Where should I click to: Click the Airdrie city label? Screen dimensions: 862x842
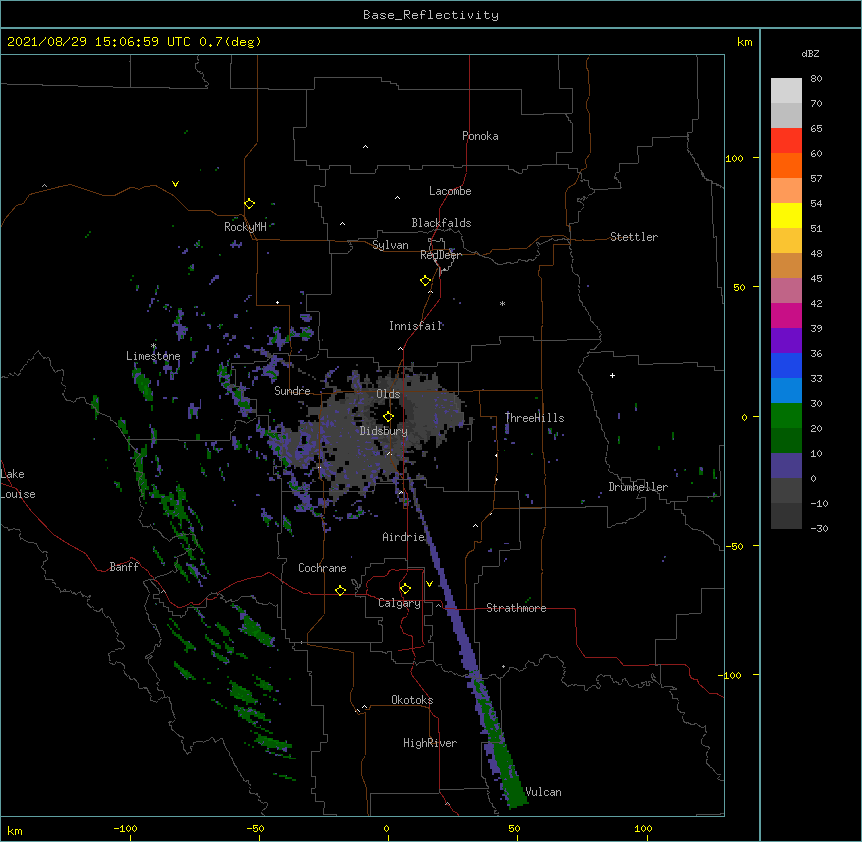(x=403, y=537)
